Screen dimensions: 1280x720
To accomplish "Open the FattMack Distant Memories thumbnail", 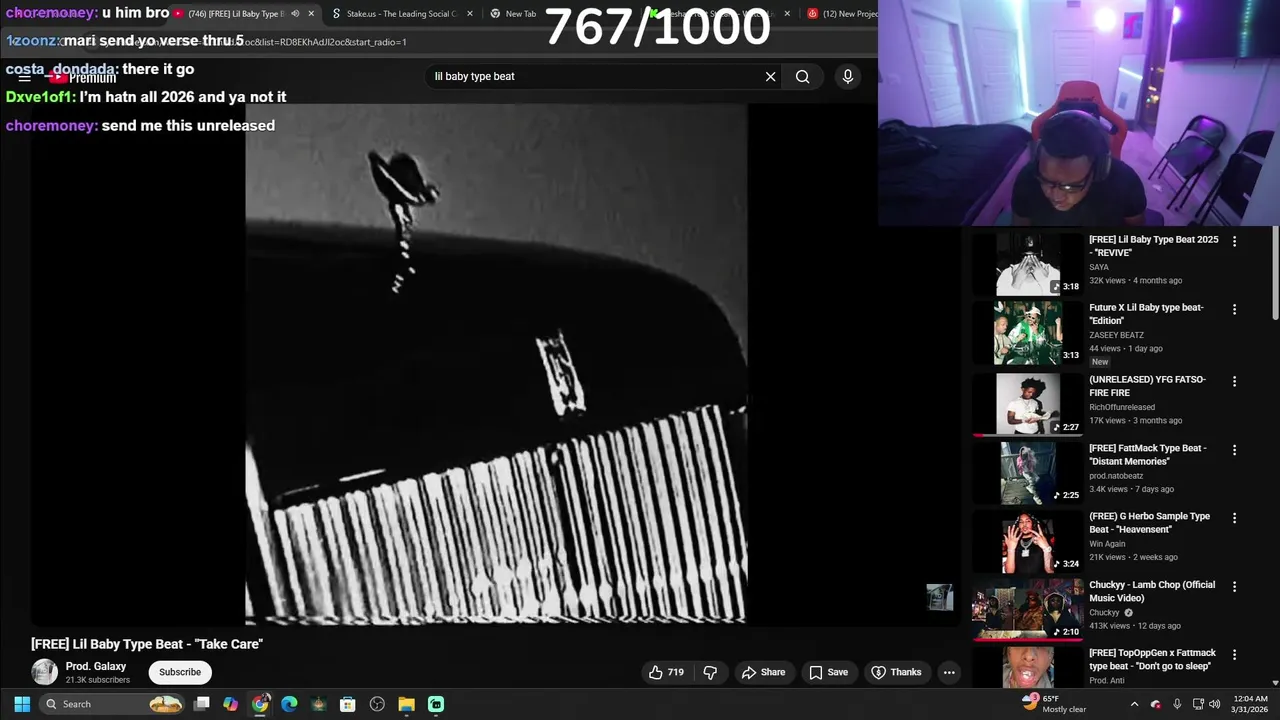I will pyautogui.click(x=1027, y=473).
